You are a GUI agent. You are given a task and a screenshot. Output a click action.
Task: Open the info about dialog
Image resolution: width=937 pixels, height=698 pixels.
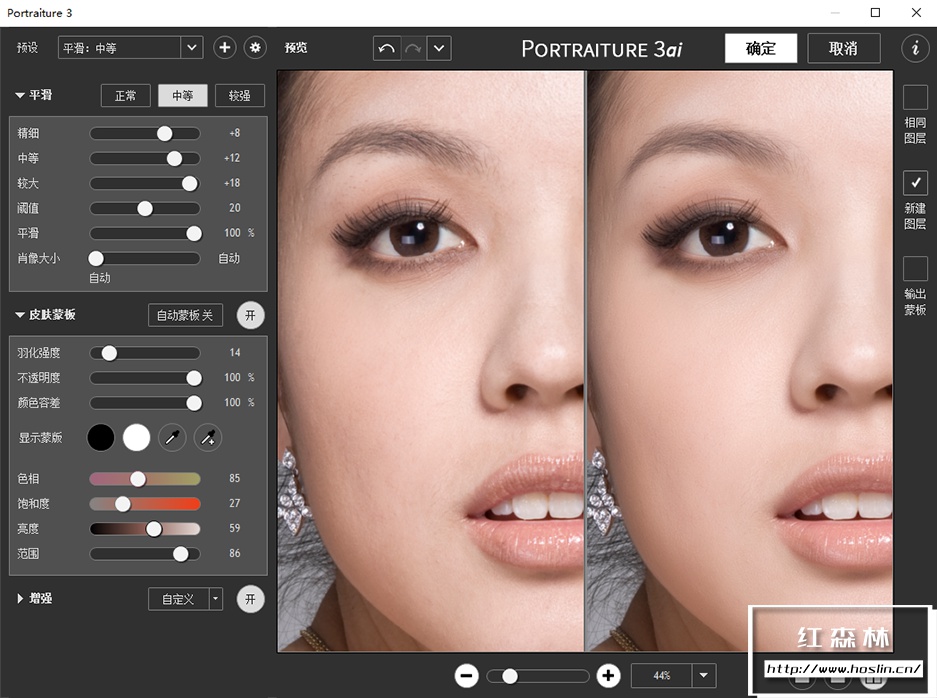click(915, 48)
